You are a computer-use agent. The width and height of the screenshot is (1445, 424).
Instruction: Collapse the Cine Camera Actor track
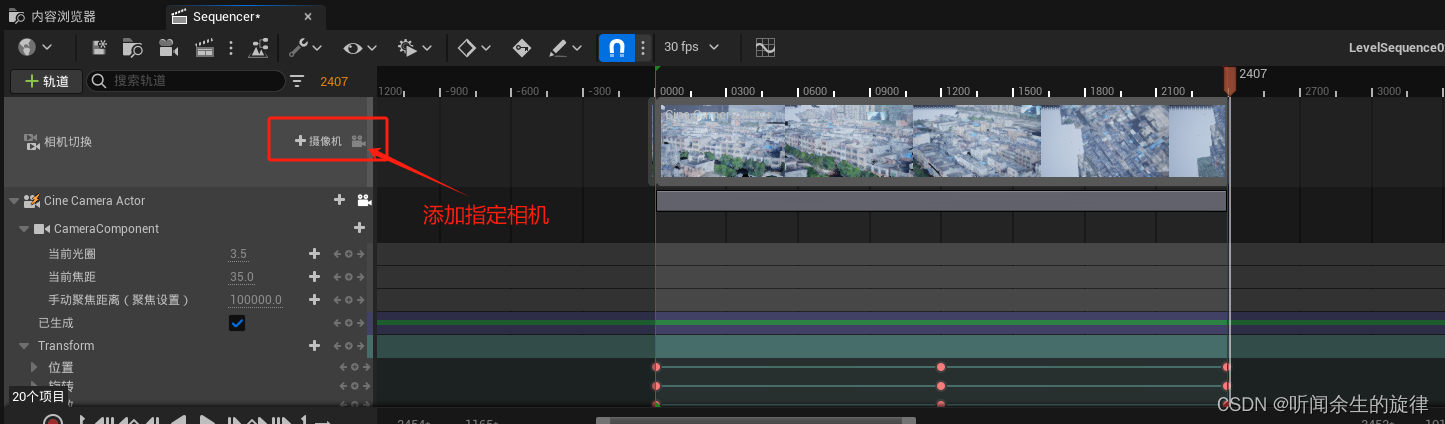coord(14,201)
